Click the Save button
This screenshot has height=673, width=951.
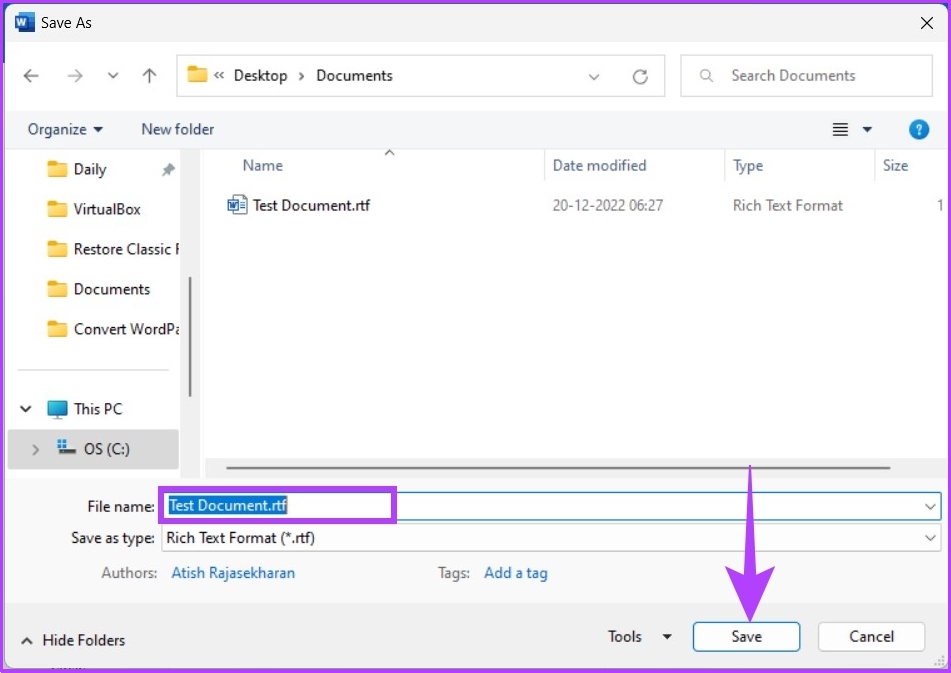(745, 637)
